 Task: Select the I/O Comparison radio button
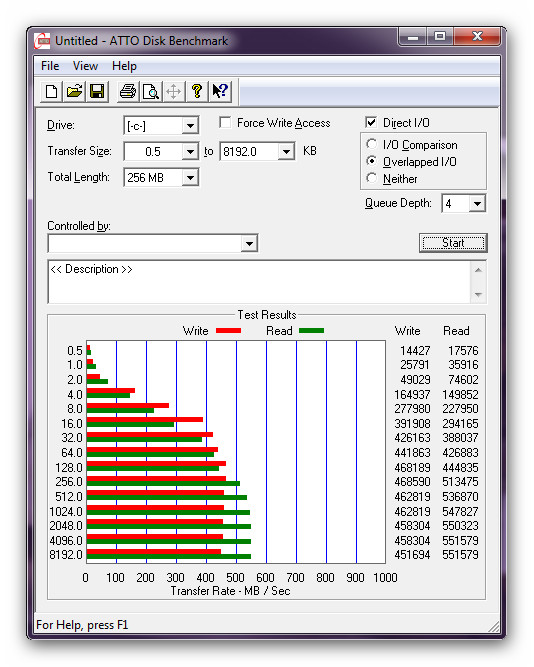pos(371,144)
